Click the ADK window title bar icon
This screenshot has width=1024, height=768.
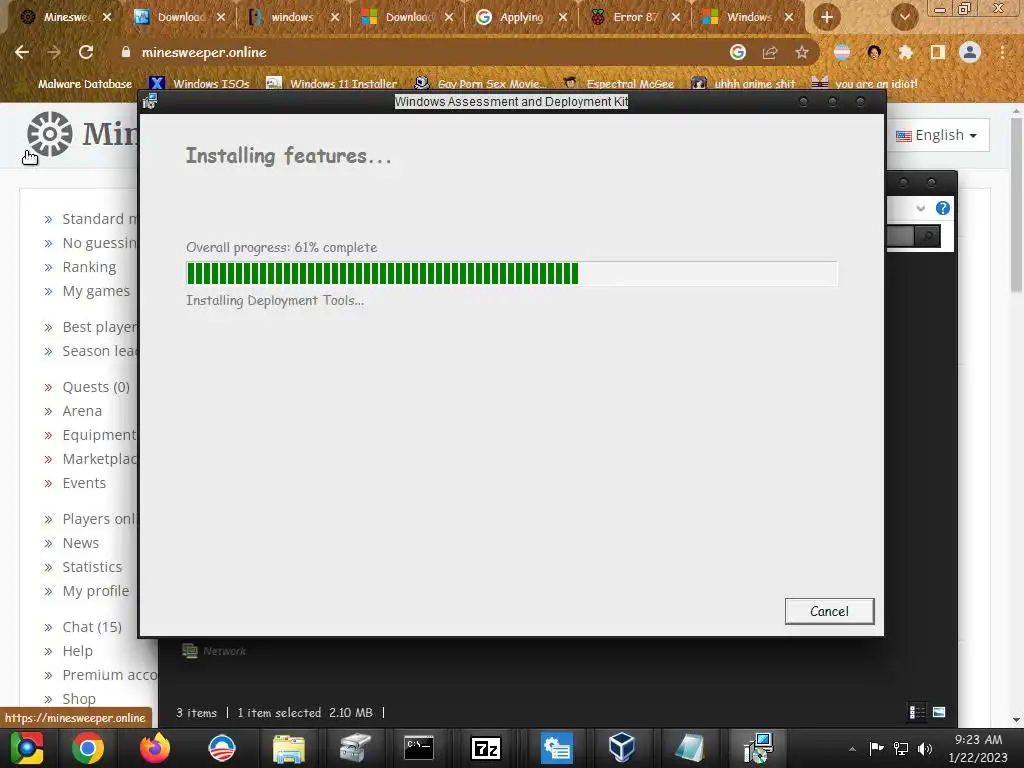pyautogui.click(x=150, y=101)
